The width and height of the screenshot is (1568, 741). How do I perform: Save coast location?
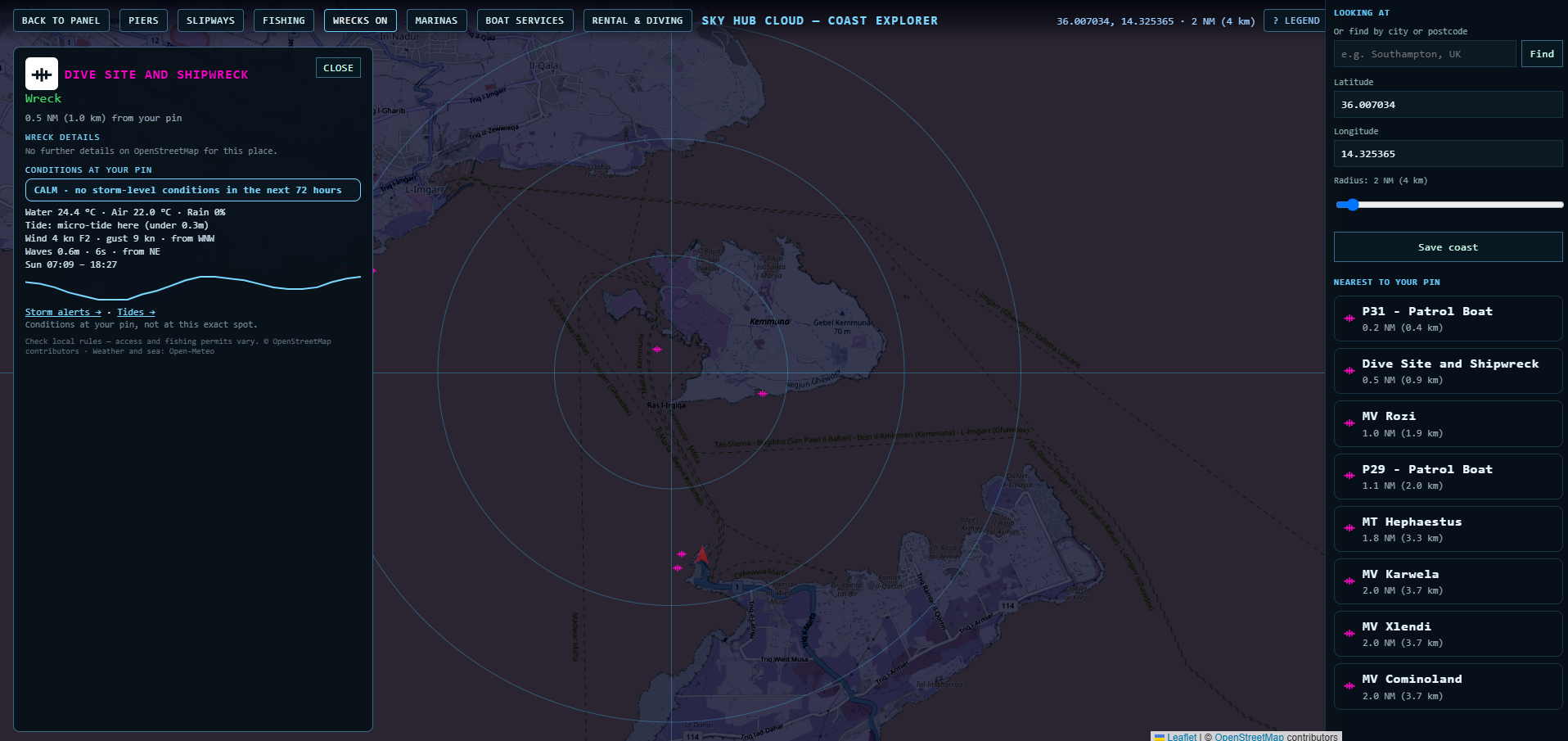(1448, 247)
